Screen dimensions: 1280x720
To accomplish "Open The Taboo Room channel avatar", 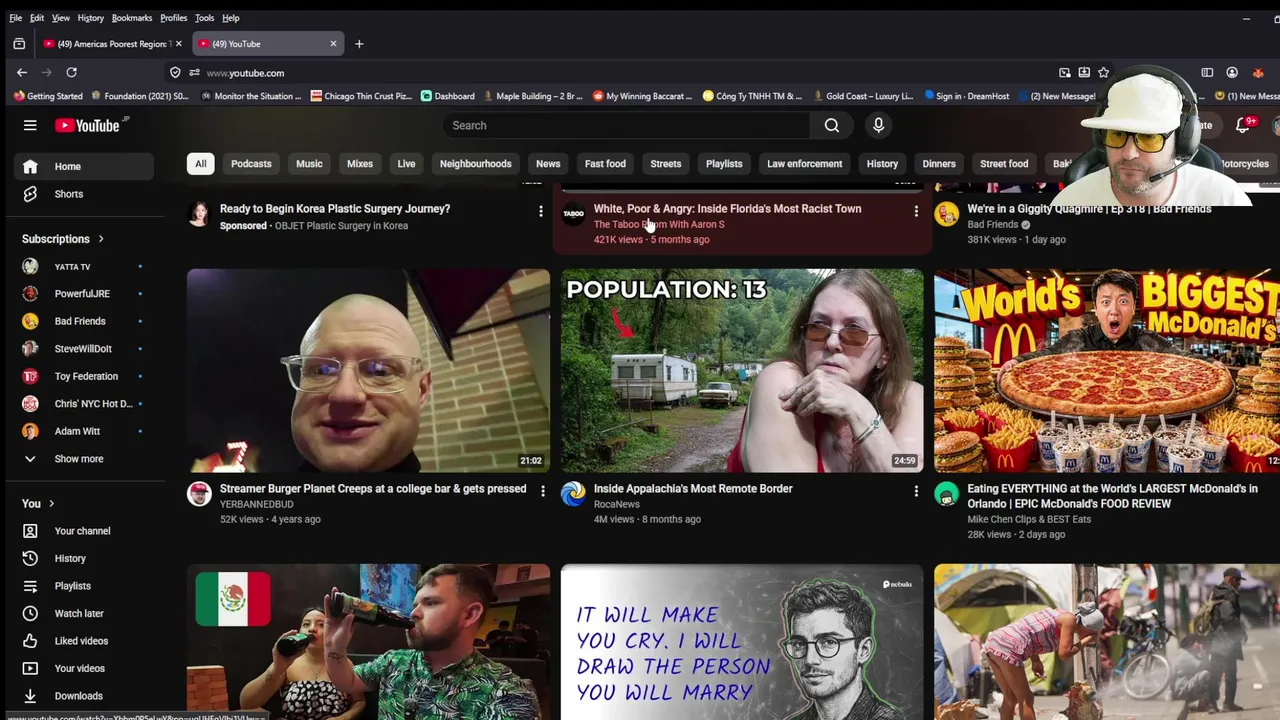I will pyautogui.click(x=573, y=213).
